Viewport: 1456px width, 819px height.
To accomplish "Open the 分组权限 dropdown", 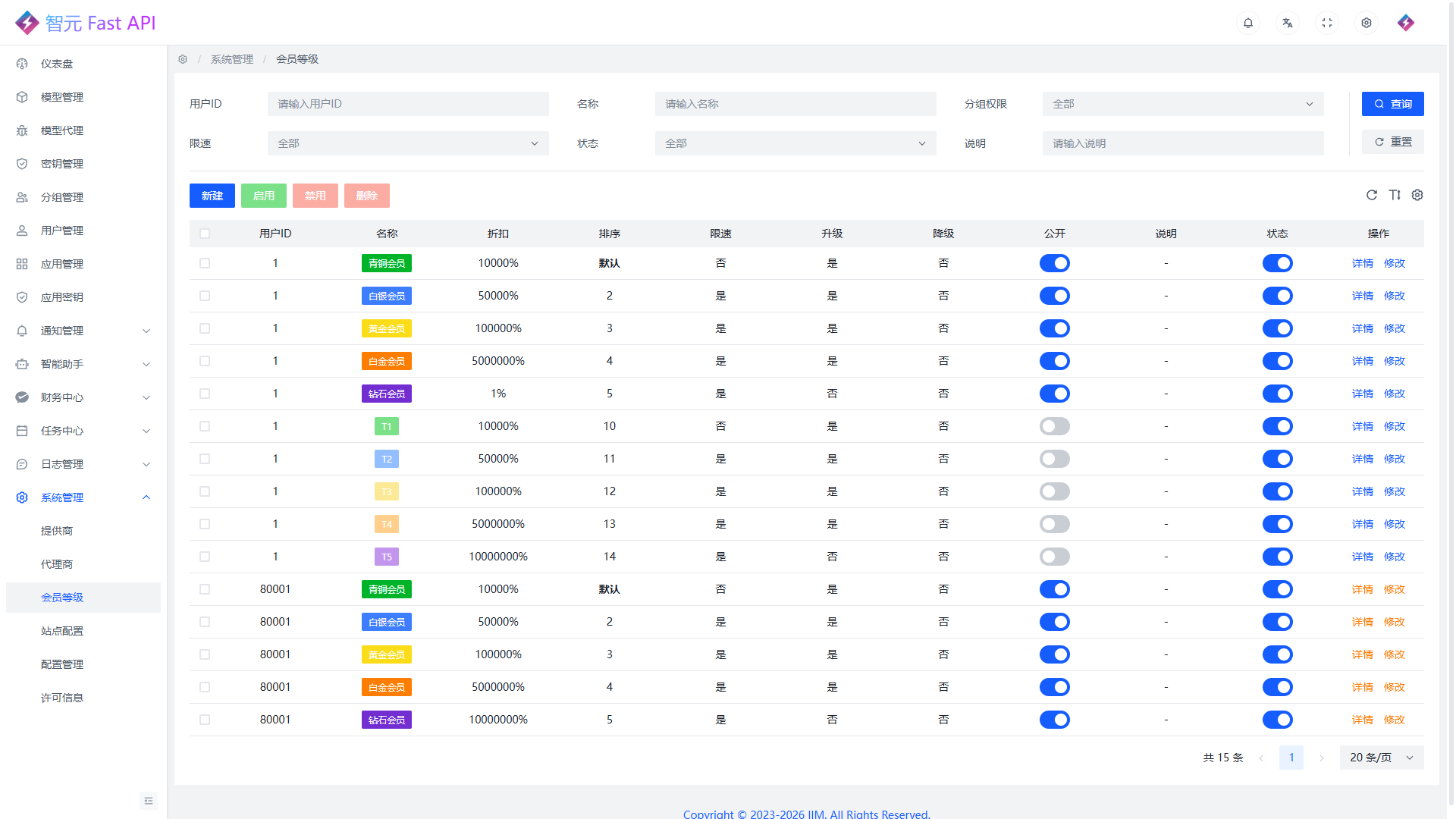I will (x=1182, y=104).
